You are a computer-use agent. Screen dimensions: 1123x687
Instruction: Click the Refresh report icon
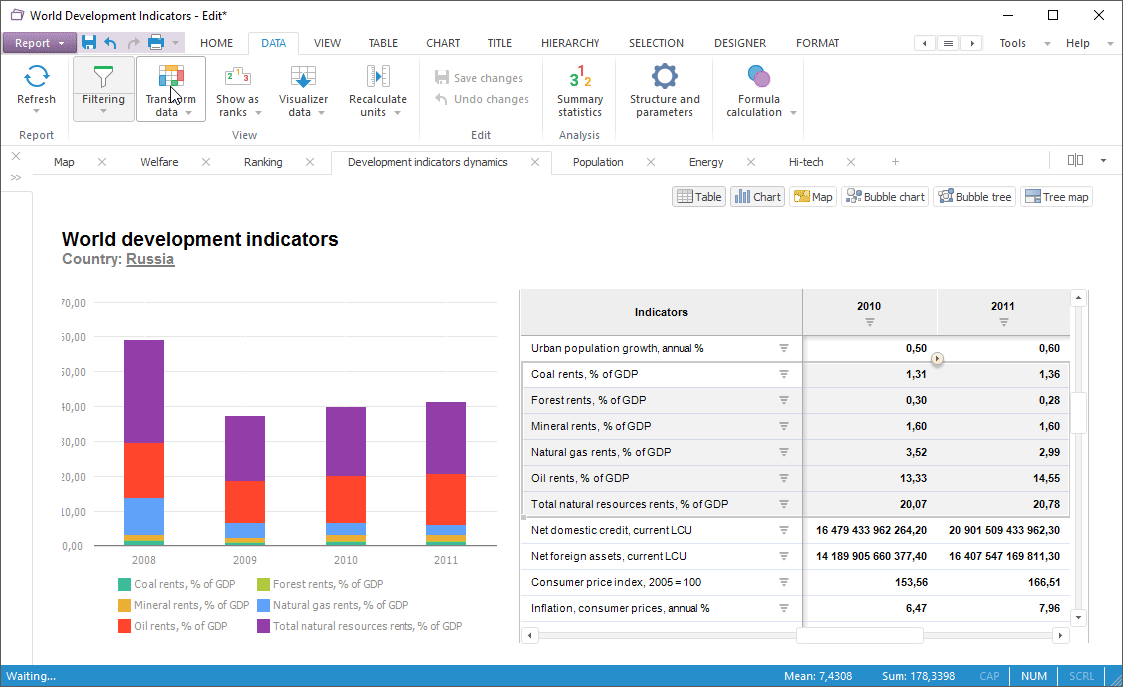pos(37,77)
